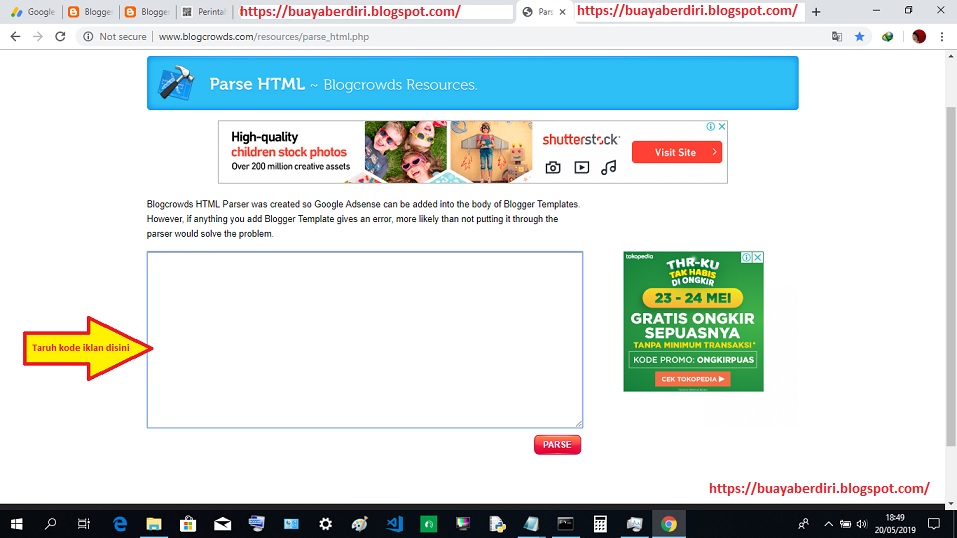Open the volume control in the tray
The height and width of the screenshot is (538, 957).
tap(862, 524)
